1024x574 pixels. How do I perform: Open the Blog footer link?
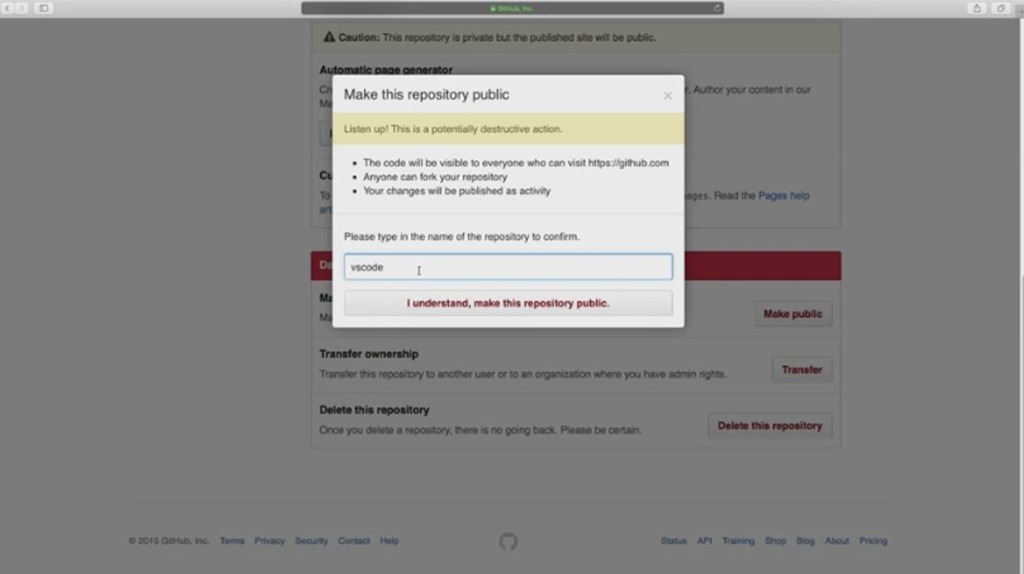805,541
